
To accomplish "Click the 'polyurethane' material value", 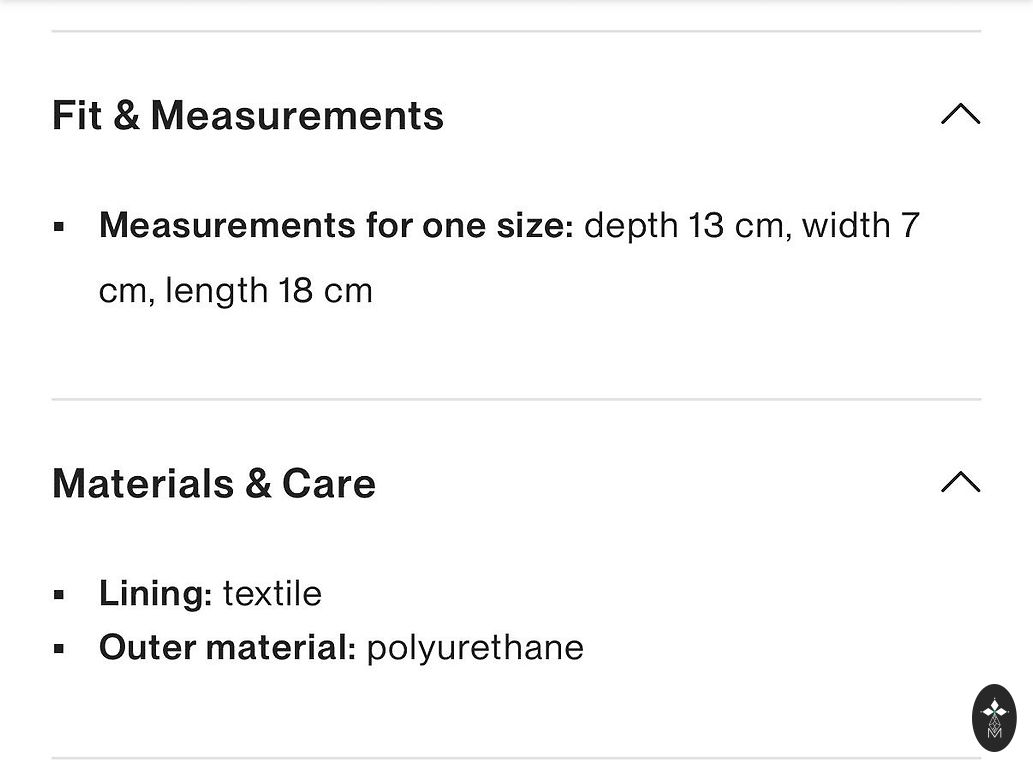I will click(475, 647).
